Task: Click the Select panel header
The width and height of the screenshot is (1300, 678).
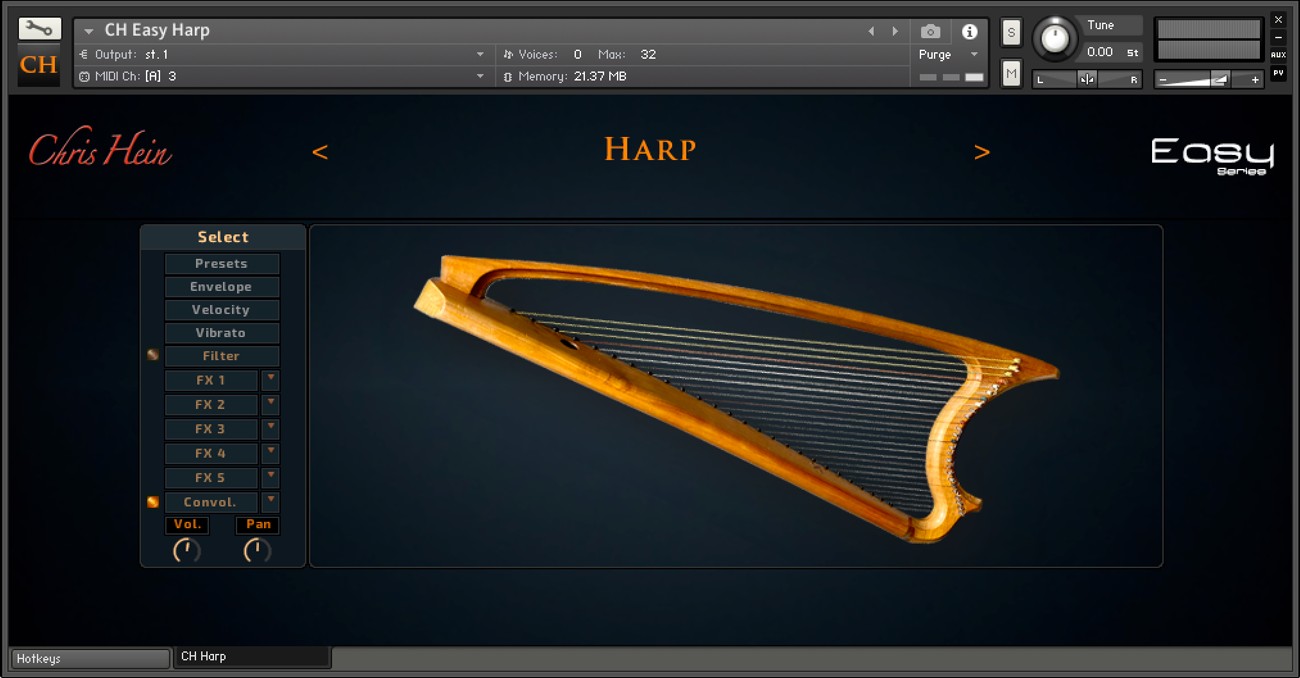Action: coord(223,237)
